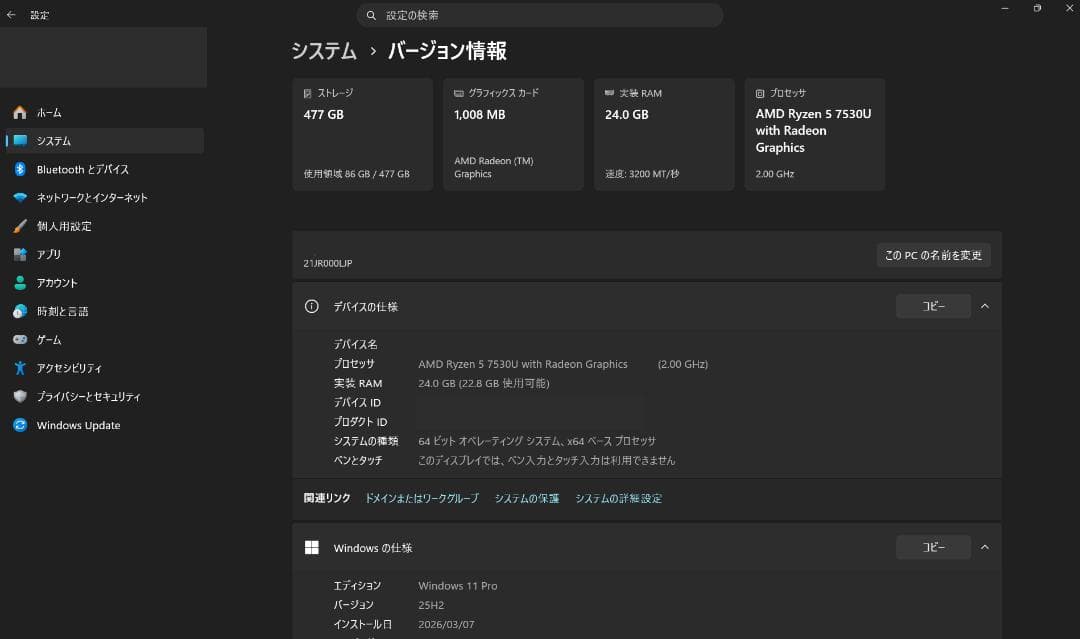Open the システムの保護 link

(x=527, y=498)
